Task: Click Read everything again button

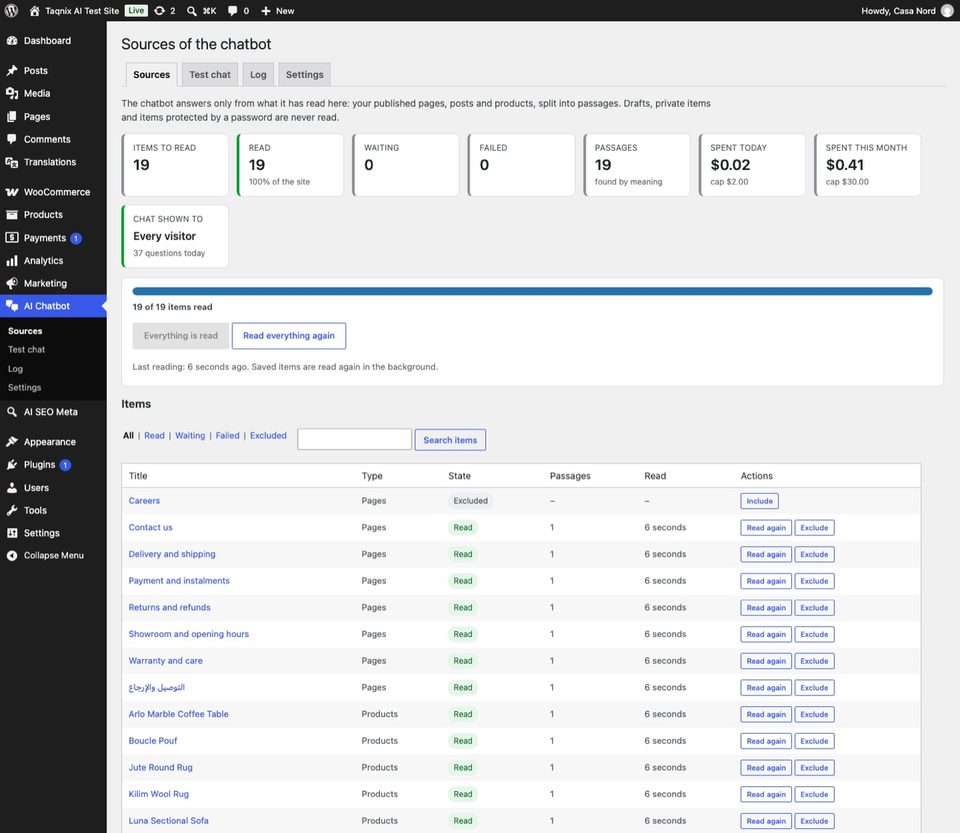Action: tap(288, 336)
